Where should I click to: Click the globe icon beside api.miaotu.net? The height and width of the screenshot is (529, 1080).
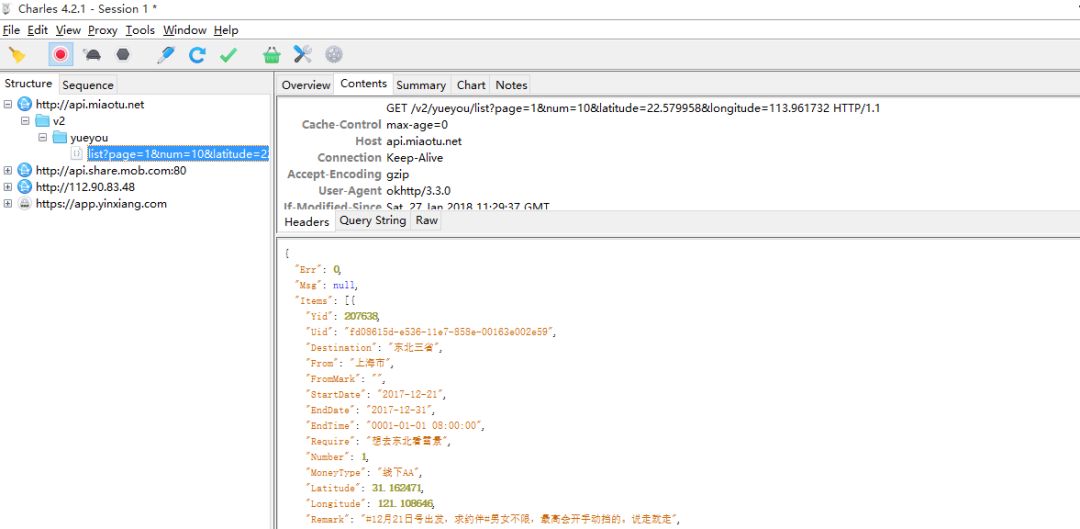click(25, 104)
